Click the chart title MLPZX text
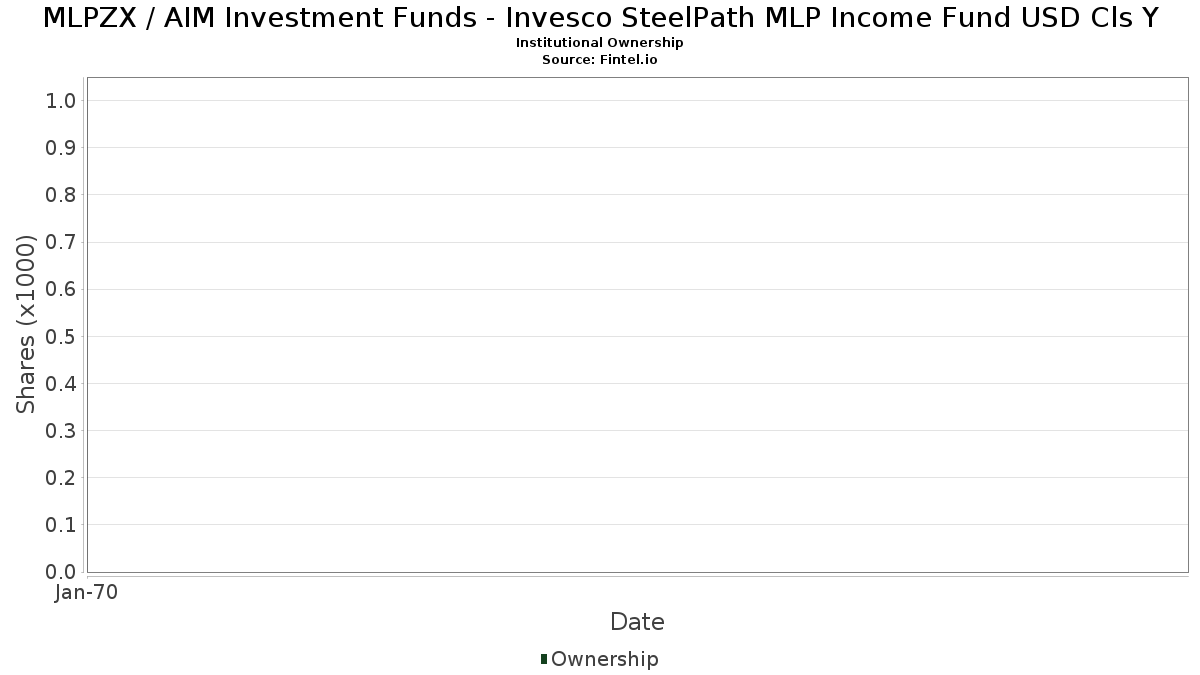 point(600,17)
